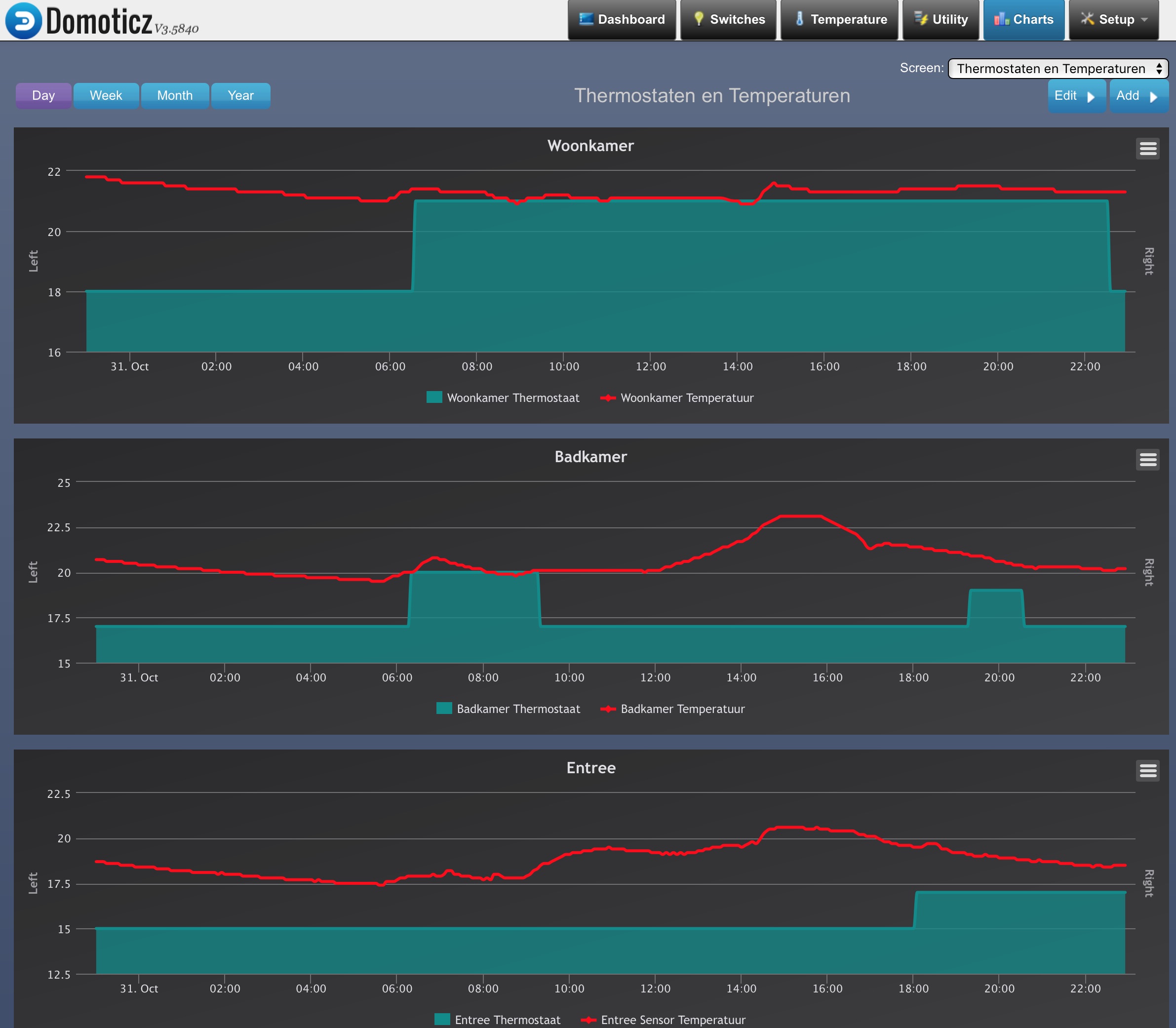Expand the Setup dropdown menu

point(1113,20)
